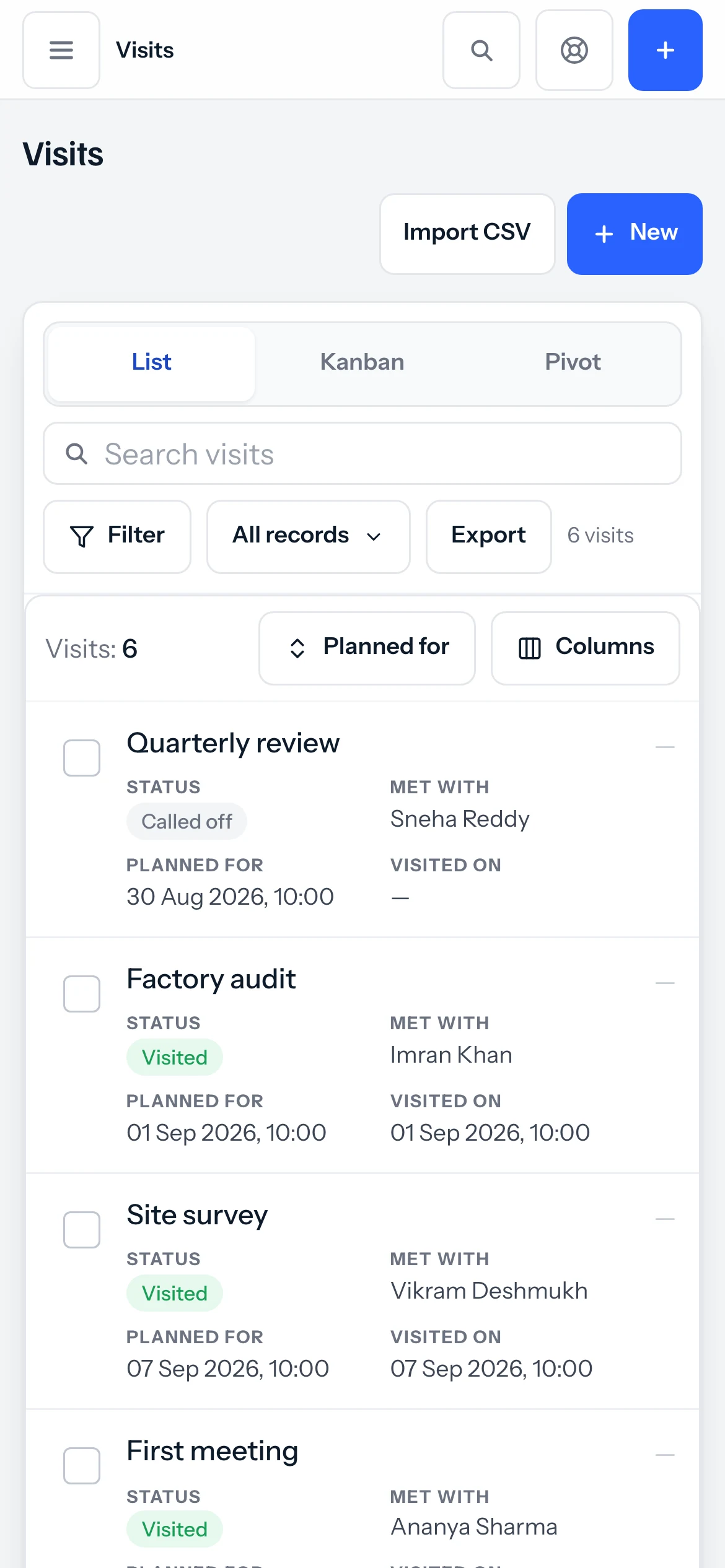
Task: Click the chevron on All records
Action: pos(374,537)
